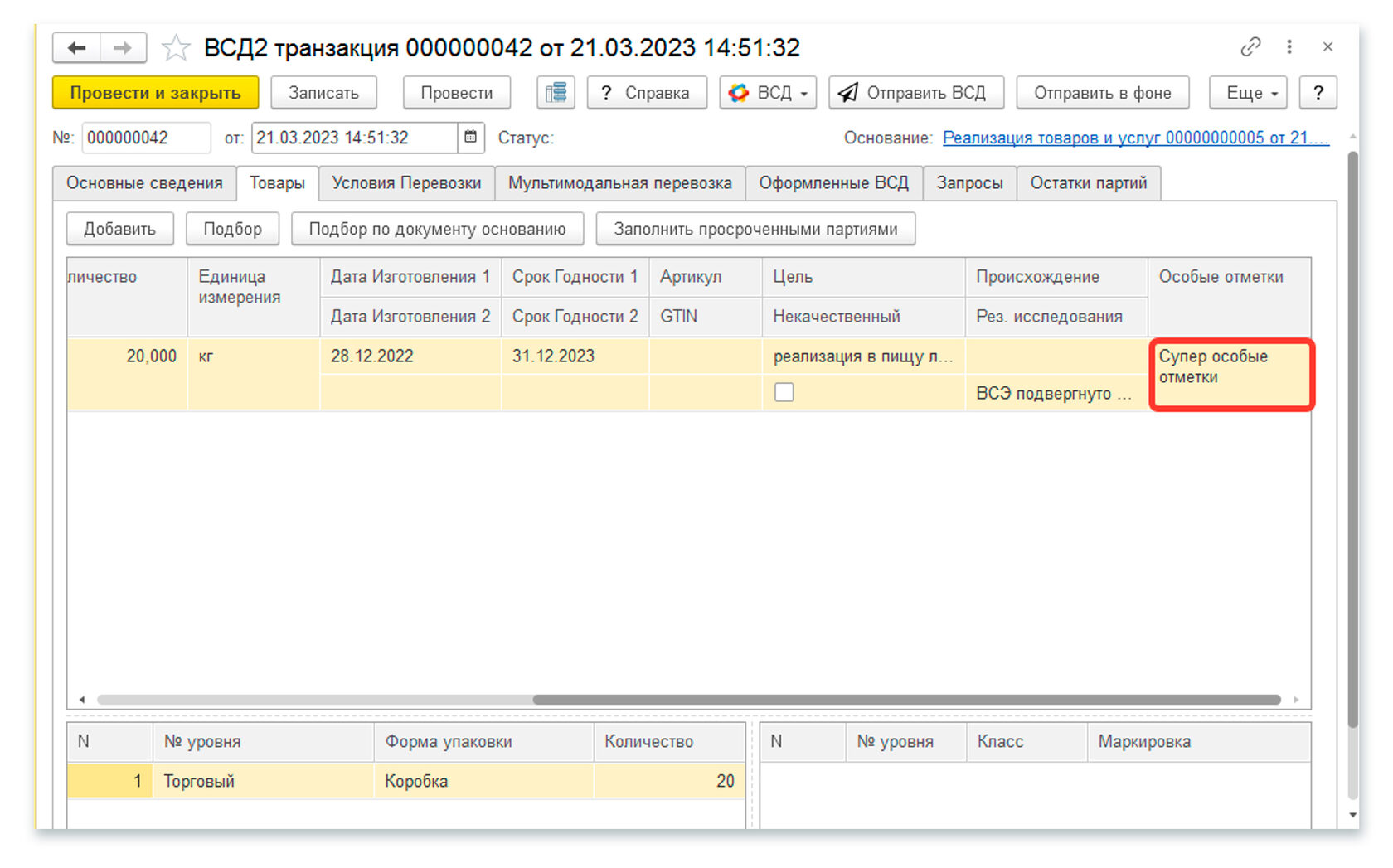Click the date field 21.03.2023 14:51:32
This screenshot has width=1393, height=868.
[x=355, y=138]
